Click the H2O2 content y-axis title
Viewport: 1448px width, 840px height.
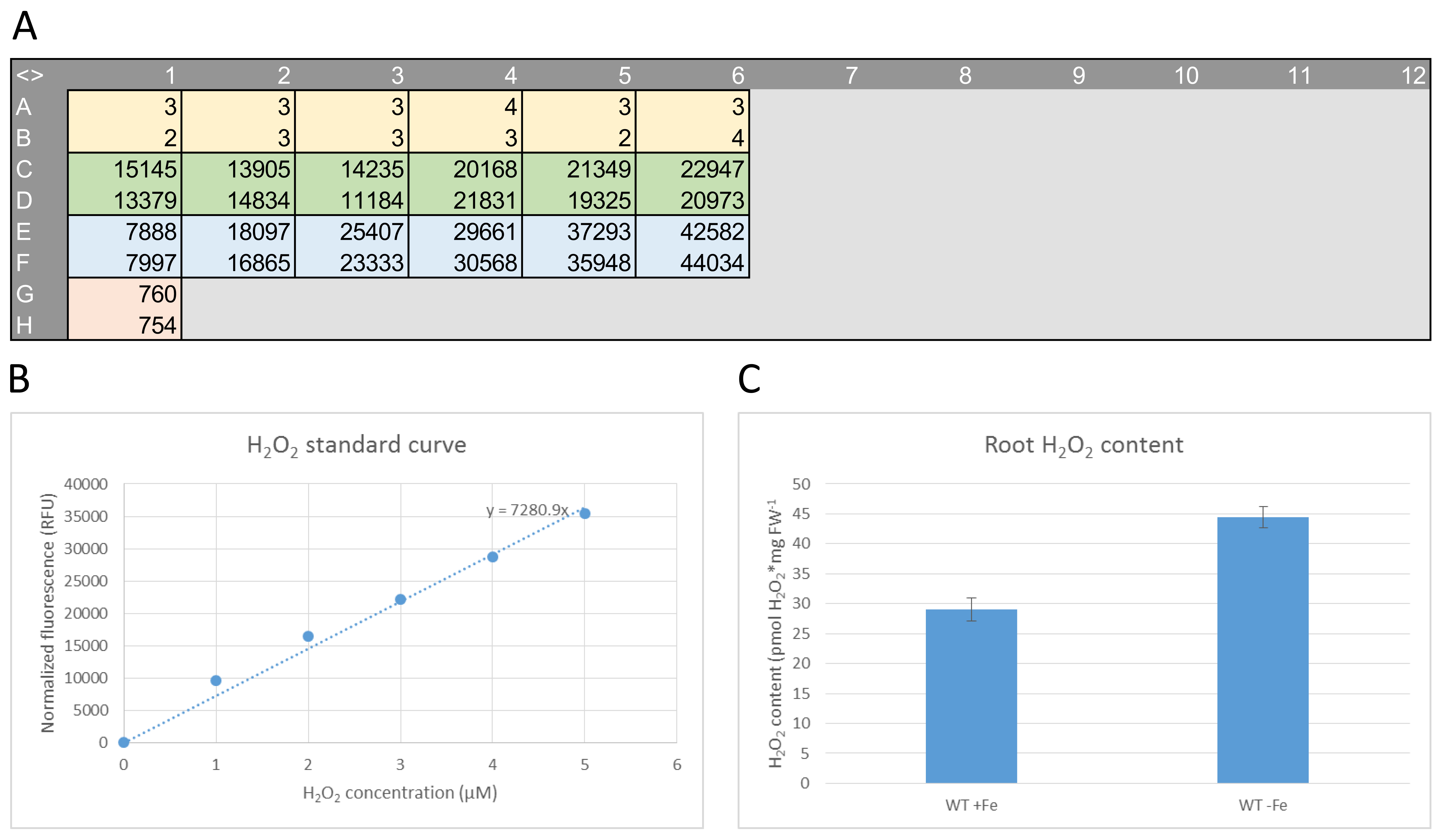[776, 633]
